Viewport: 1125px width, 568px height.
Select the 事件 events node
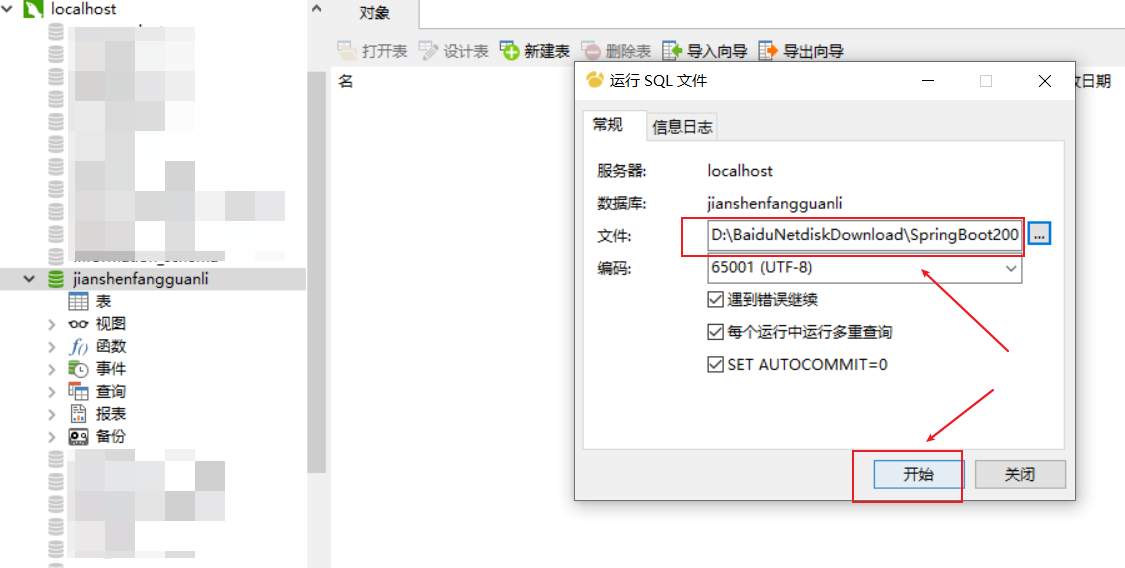(110, 369)
